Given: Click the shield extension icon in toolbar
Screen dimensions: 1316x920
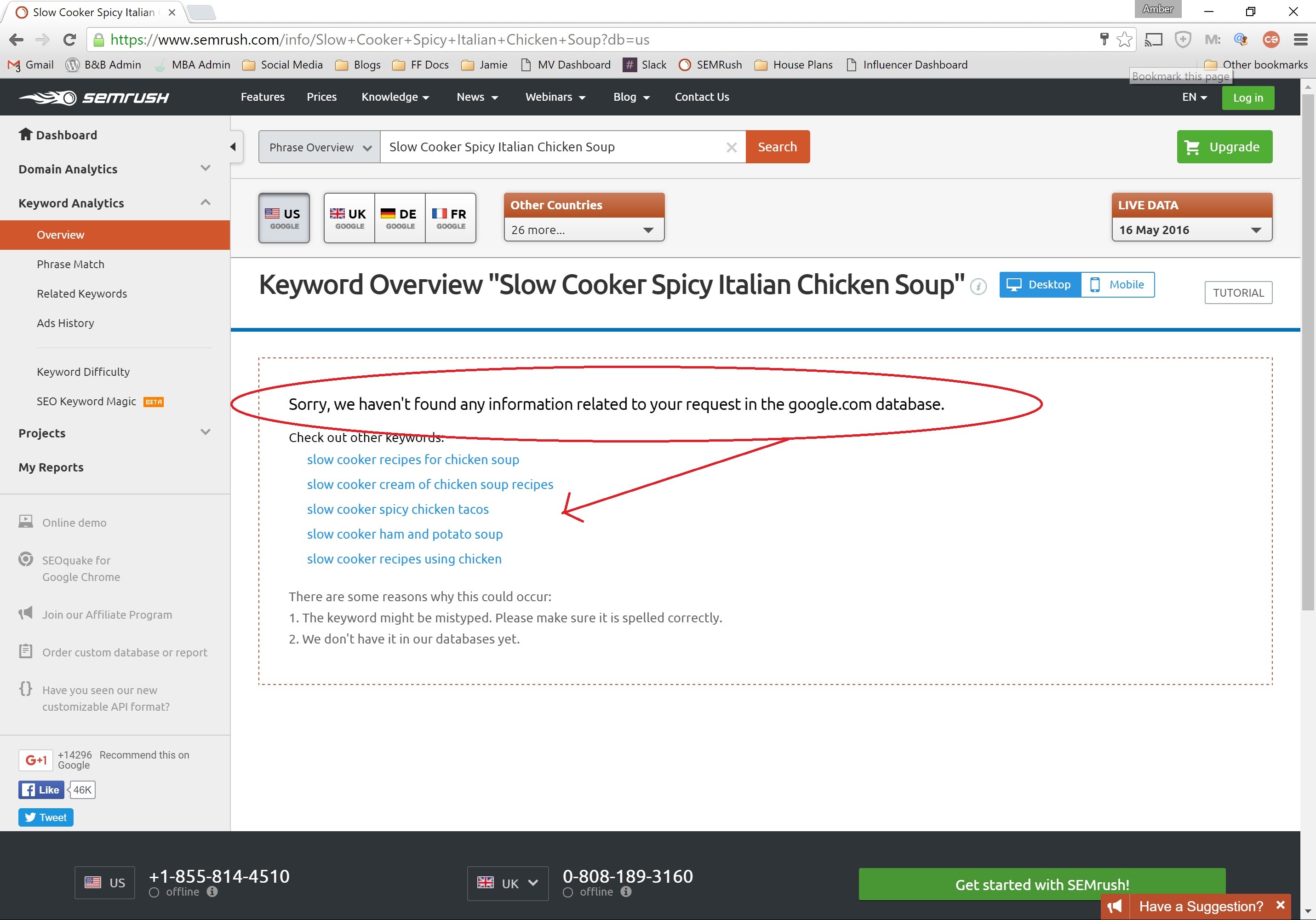Looking at the screenshot, I should coord(1183,40).
